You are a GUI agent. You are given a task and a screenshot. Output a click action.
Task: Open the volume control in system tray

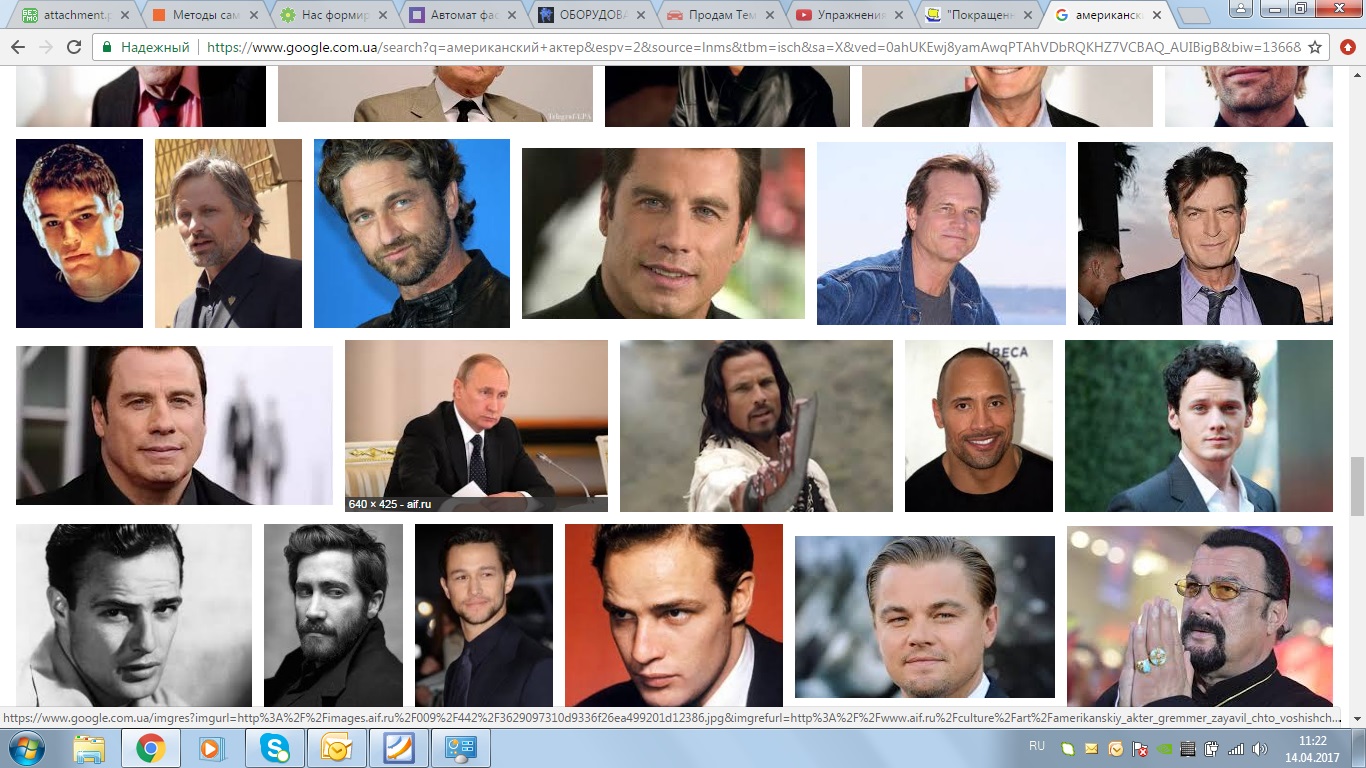click(1259, 749)
